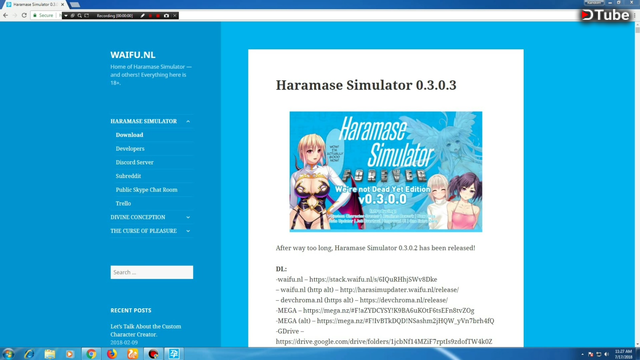Image resolution: width=640 pixels, height=360 pixels.
Task: Open the Google Drive folder link
Action: coord(384,342)
